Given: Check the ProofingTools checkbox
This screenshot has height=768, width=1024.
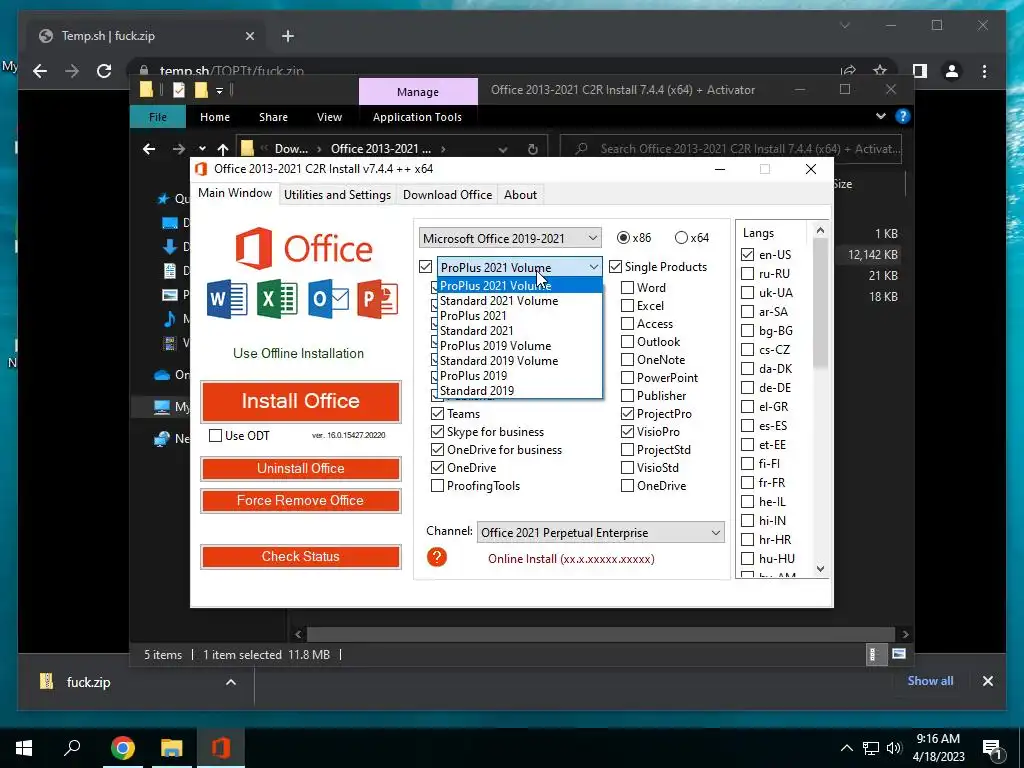Looking at the screenshot, I should pos(438,486).
